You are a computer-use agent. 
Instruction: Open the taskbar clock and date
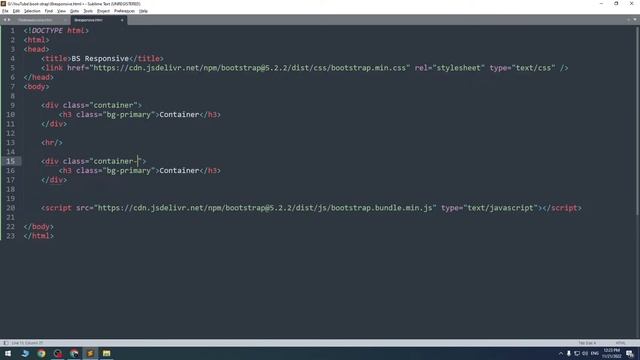611,353
